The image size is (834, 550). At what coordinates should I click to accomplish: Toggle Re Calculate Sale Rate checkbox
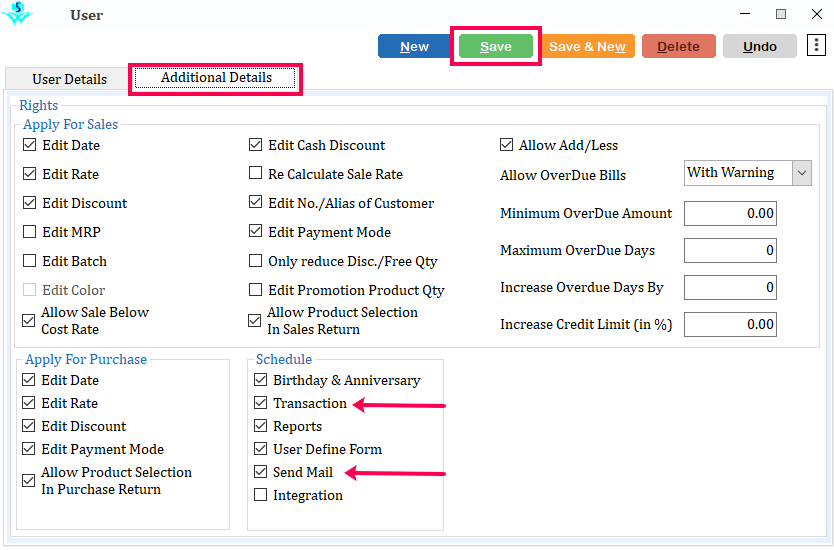[x=255, y=173]
